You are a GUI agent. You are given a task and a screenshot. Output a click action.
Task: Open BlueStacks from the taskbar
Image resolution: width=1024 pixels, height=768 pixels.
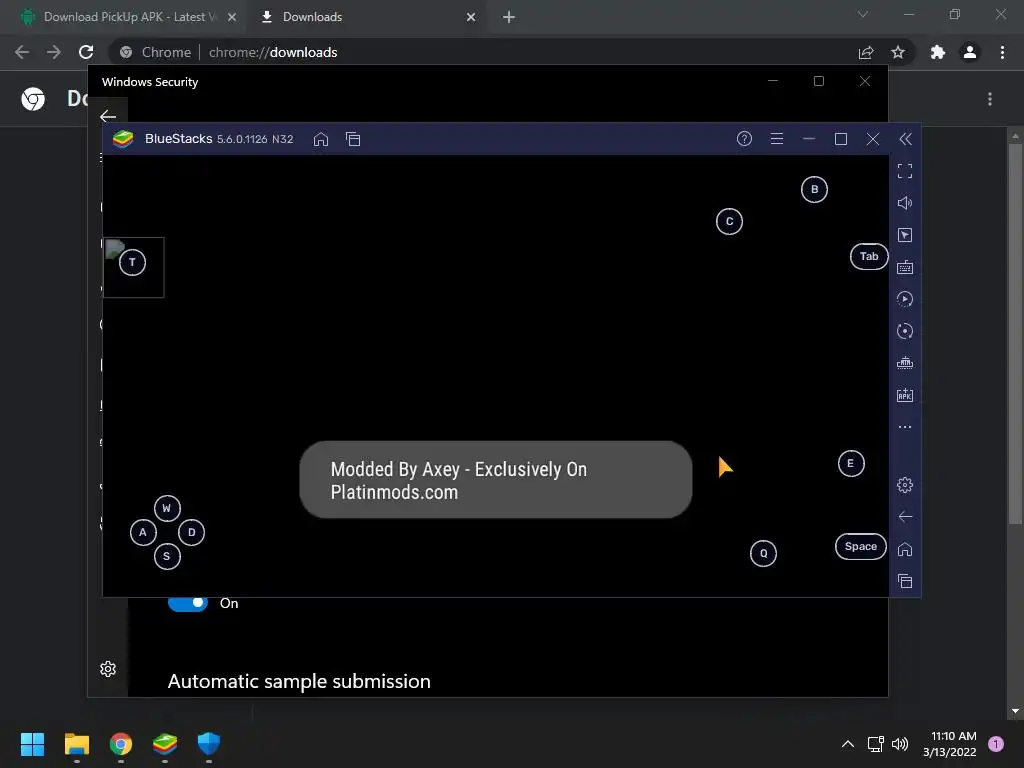click(165, 744)
